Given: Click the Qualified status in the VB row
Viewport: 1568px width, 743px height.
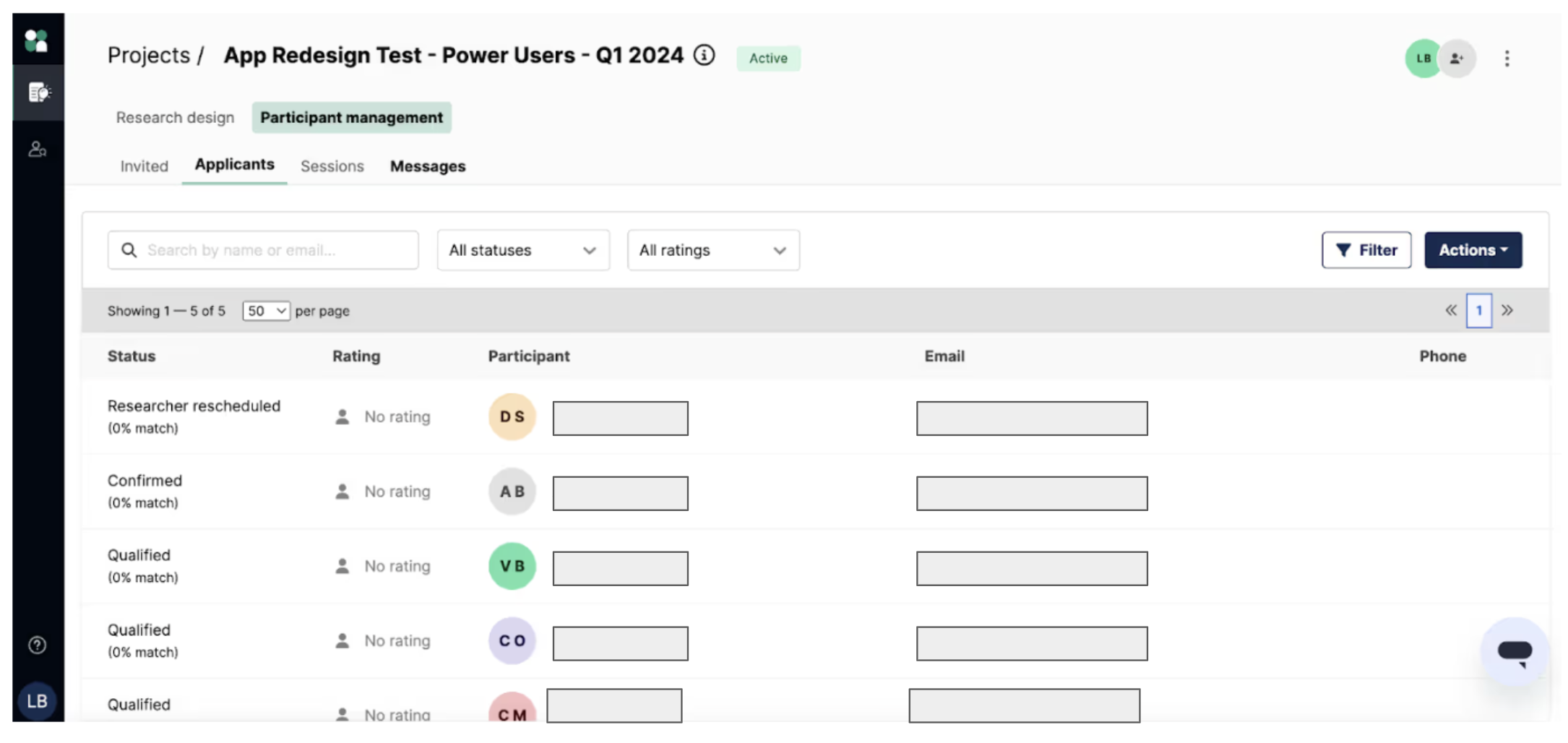Looking at the screenshot, I should [139, 555].
